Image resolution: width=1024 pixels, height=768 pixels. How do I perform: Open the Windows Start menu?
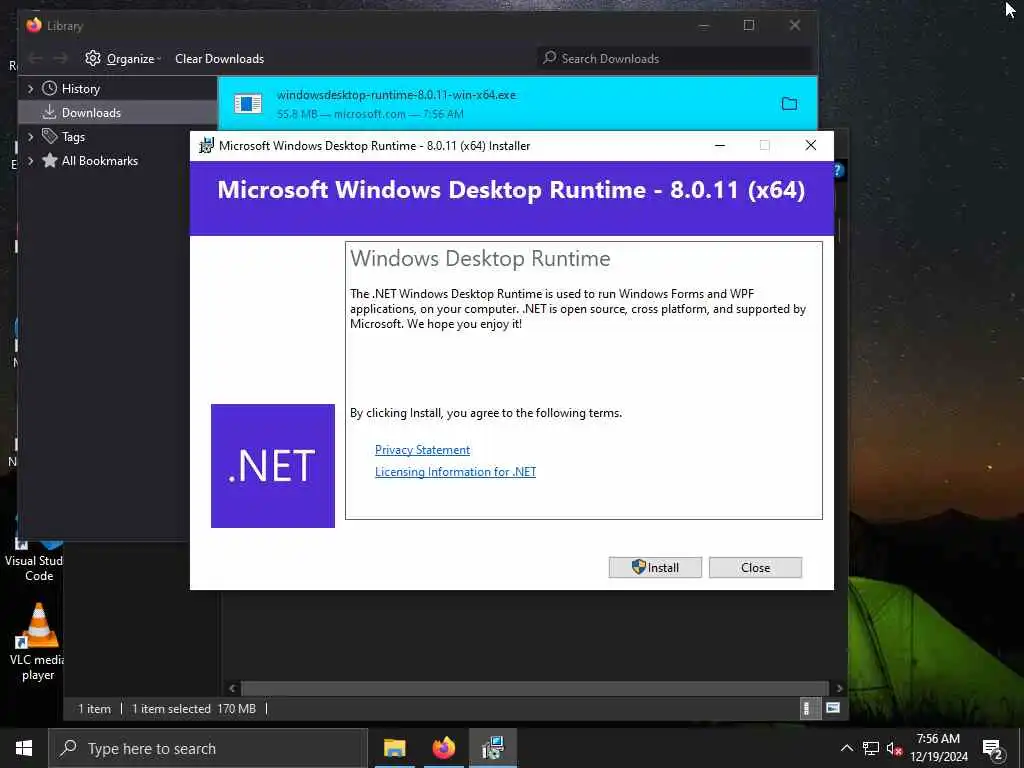[x=24, y=748]
